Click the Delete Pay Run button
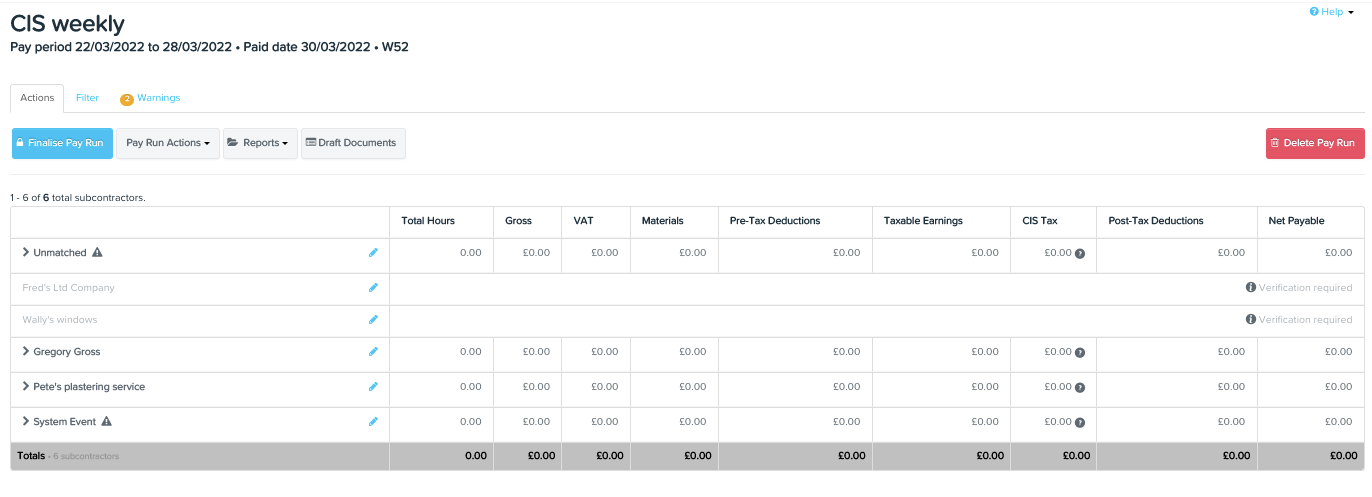This screenshot has width=1372, height=497. point(1314,143)
